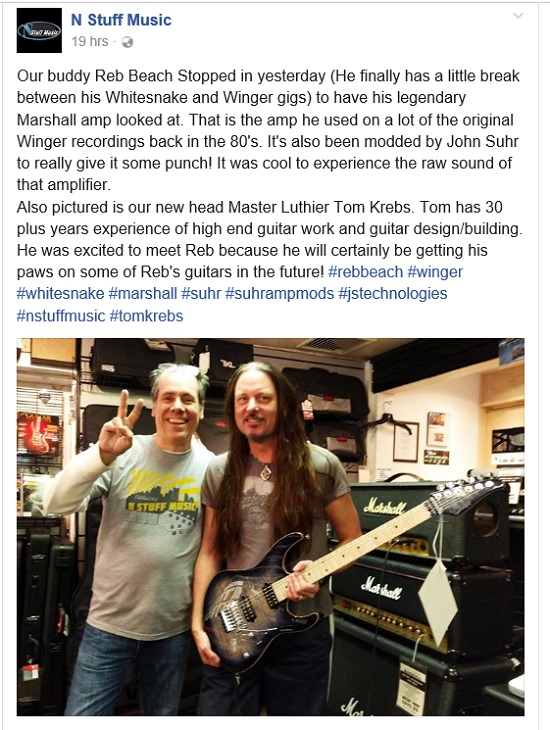Follow the #nstuffmusic hashtag

[x=61, y=316]
